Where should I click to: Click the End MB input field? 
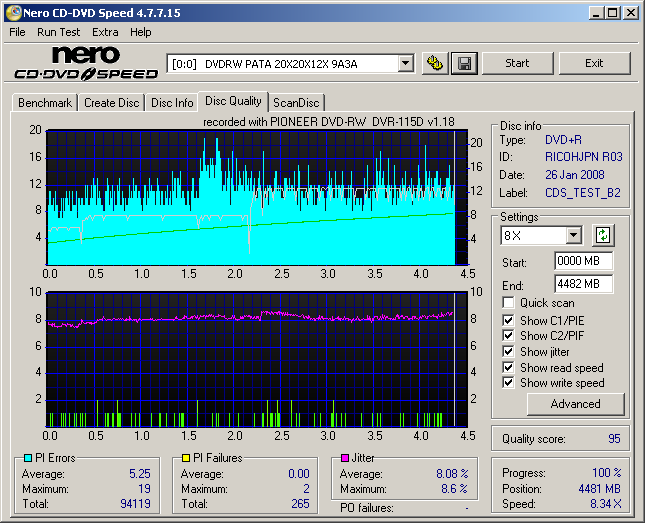point(583,284)
